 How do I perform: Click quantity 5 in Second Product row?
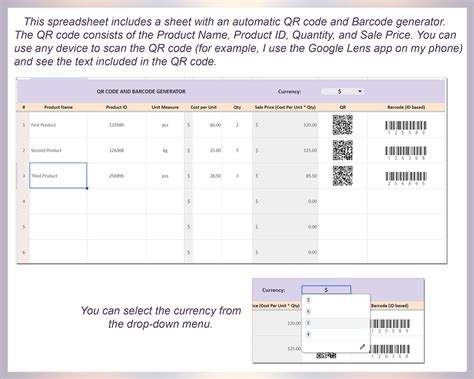pos(237,150)
